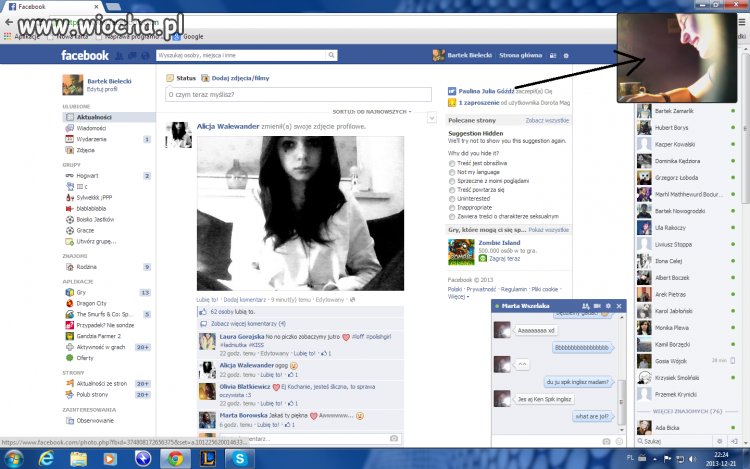Viewport: 750px width, 469px height.
Task: Expand 'Więcej znajomych (76)' chat section
Action: pos(687,411)
